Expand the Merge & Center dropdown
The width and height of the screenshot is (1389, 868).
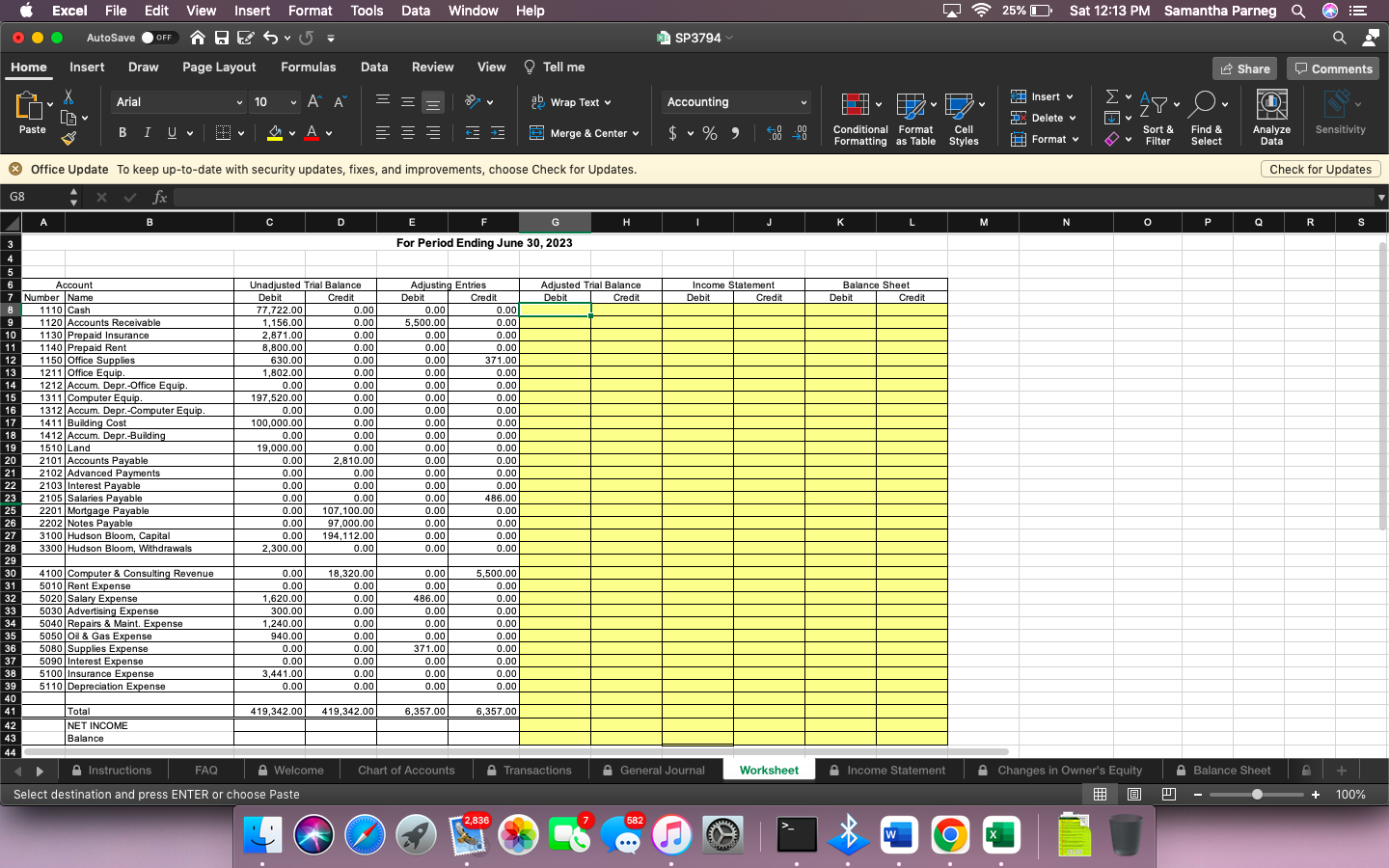pyautogui.click(x=636, y=134)
